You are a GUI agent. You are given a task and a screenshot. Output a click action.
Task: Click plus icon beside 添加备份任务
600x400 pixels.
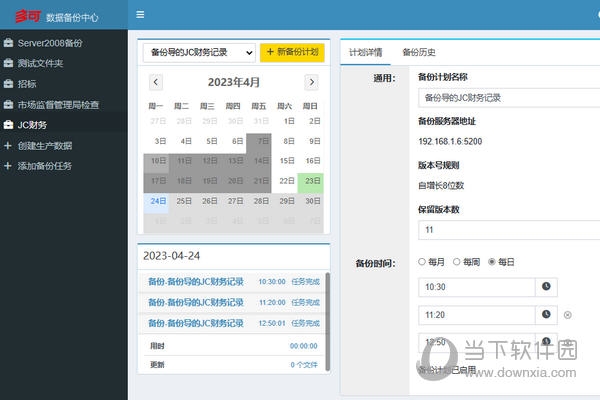(x=8, y=166)
